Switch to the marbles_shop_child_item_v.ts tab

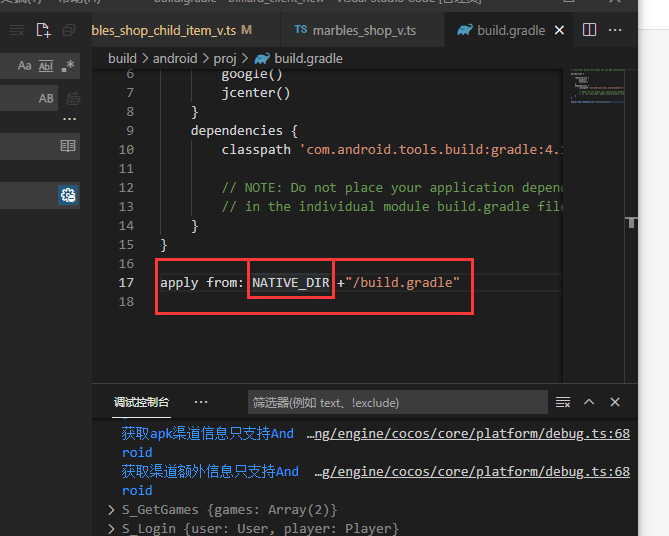click(186, 30)
